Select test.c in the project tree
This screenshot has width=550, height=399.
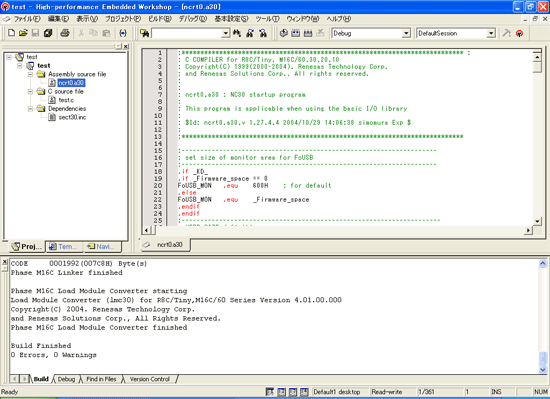pos(66,100)
